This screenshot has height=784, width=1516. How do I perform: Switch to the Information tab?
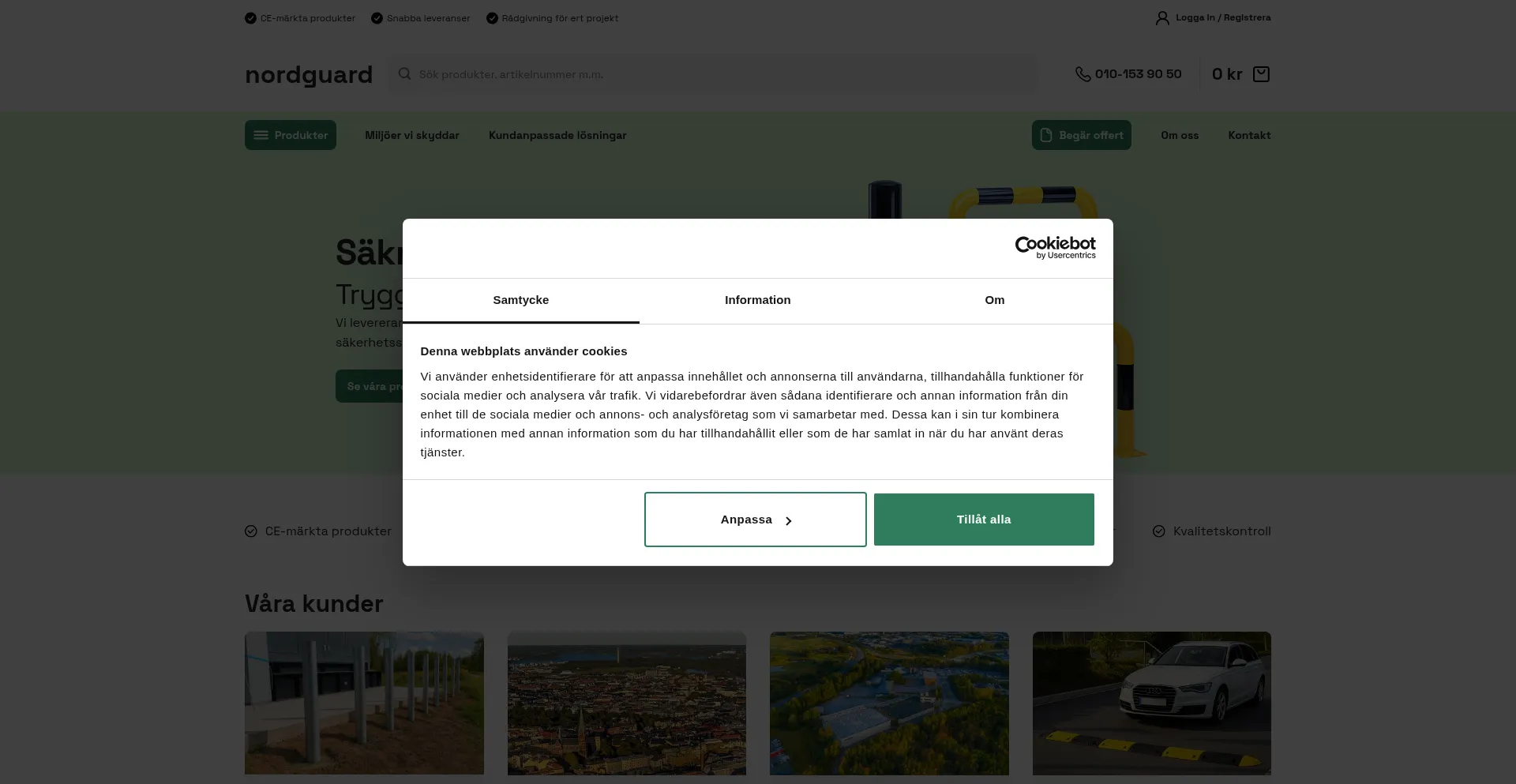coord(757,300)
